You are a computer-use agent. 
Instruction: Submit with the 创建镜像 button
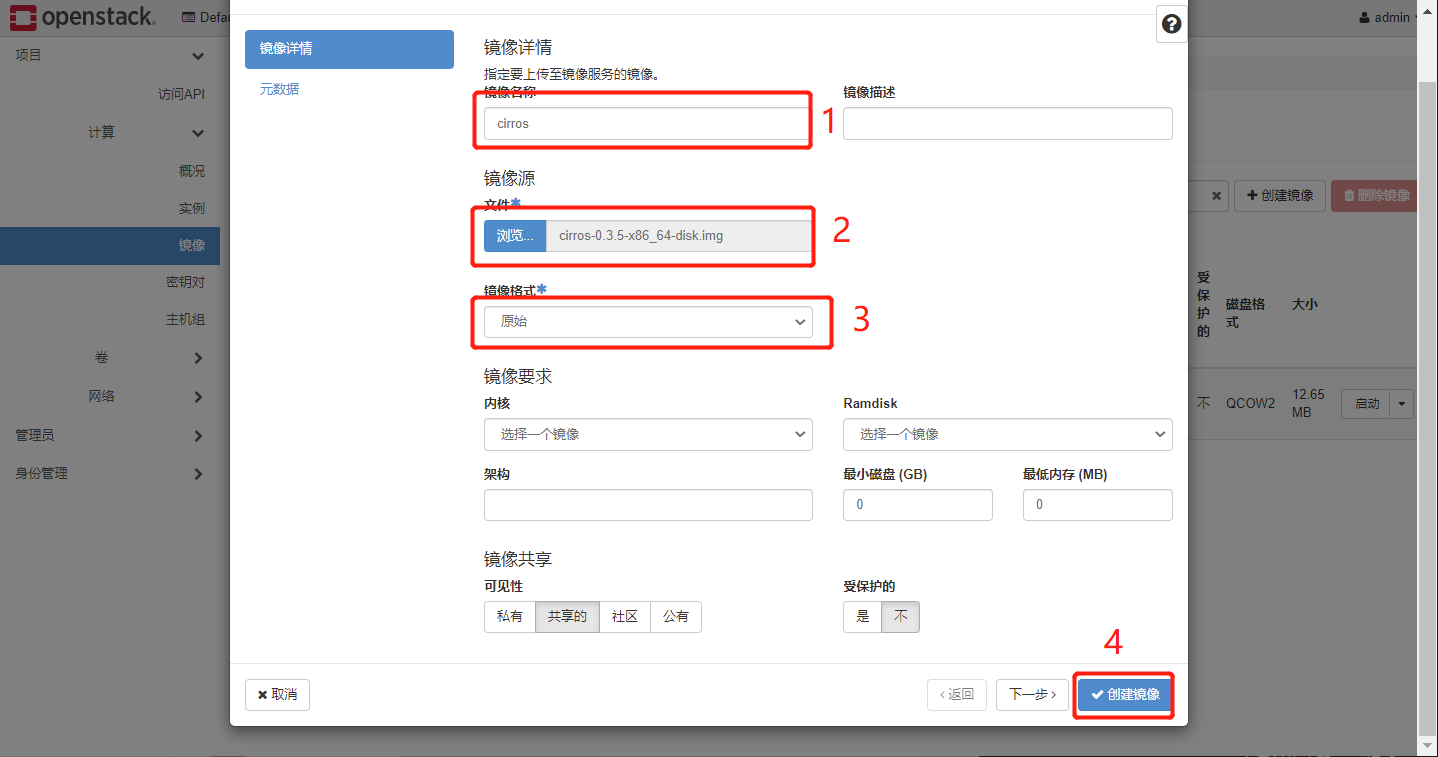1123,694
